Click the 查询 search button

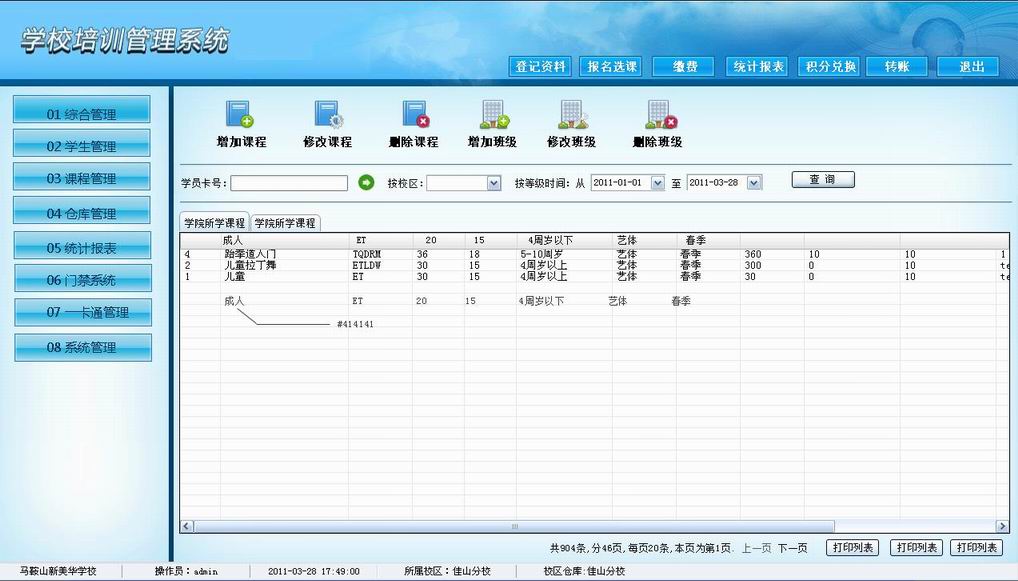tap(822, 180)
